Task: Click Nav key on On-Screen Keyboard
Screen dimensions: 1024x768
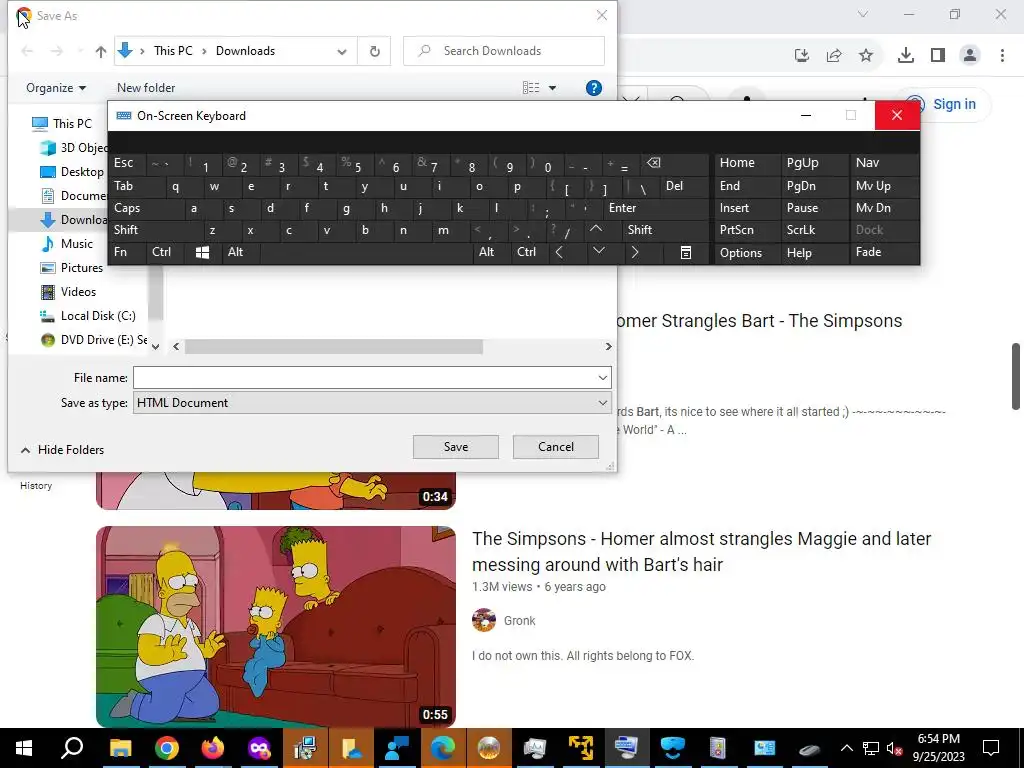Action: 884,163
